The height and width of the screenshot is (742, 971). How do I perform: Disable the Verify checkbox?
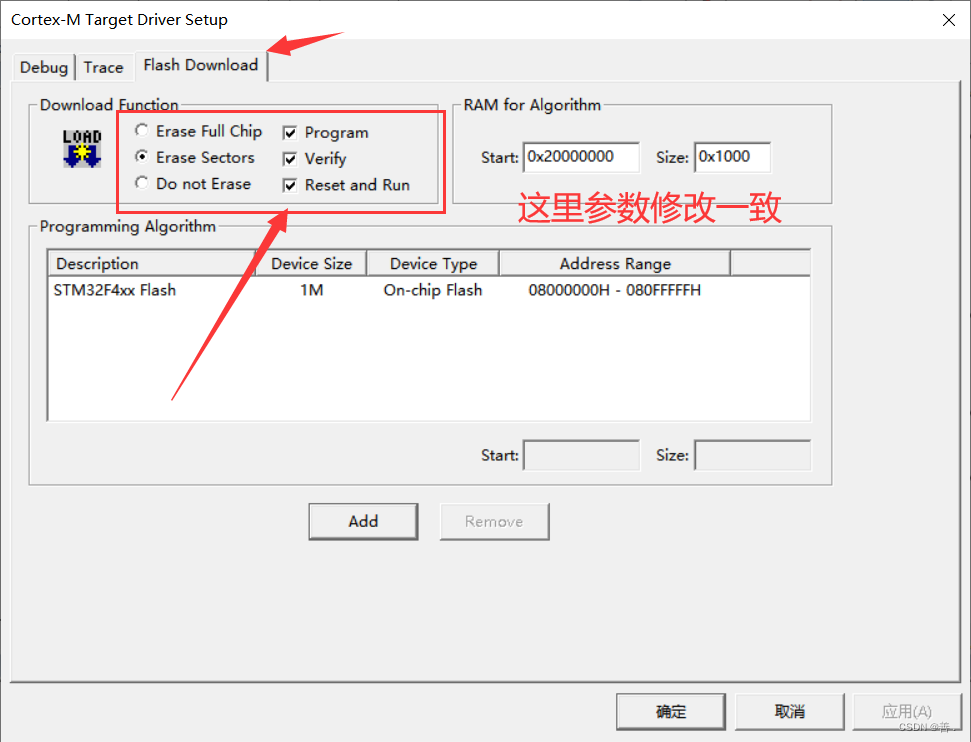(x=289, y=158)
